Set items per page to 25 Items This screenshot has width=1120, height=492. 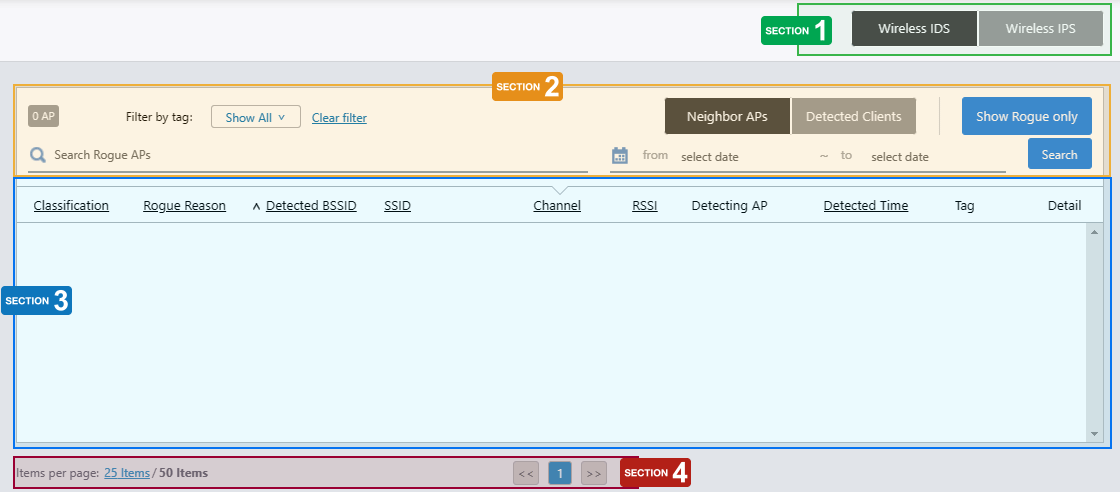(126, 473)
